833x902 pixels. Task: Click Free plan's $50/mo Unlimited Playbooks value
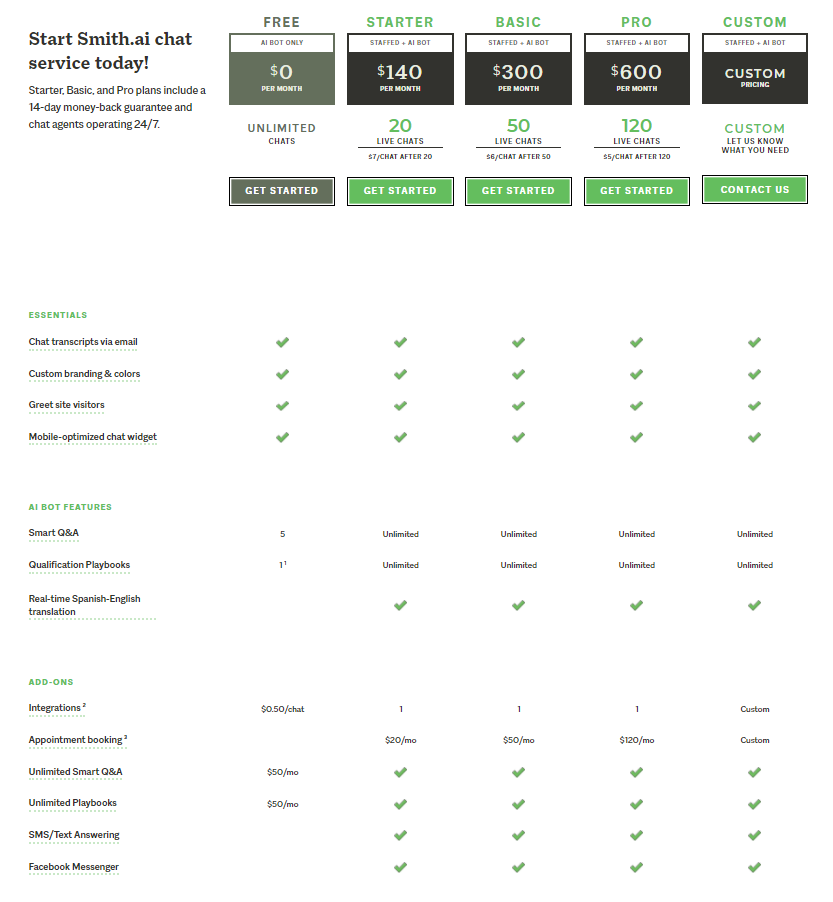[282, 804]
